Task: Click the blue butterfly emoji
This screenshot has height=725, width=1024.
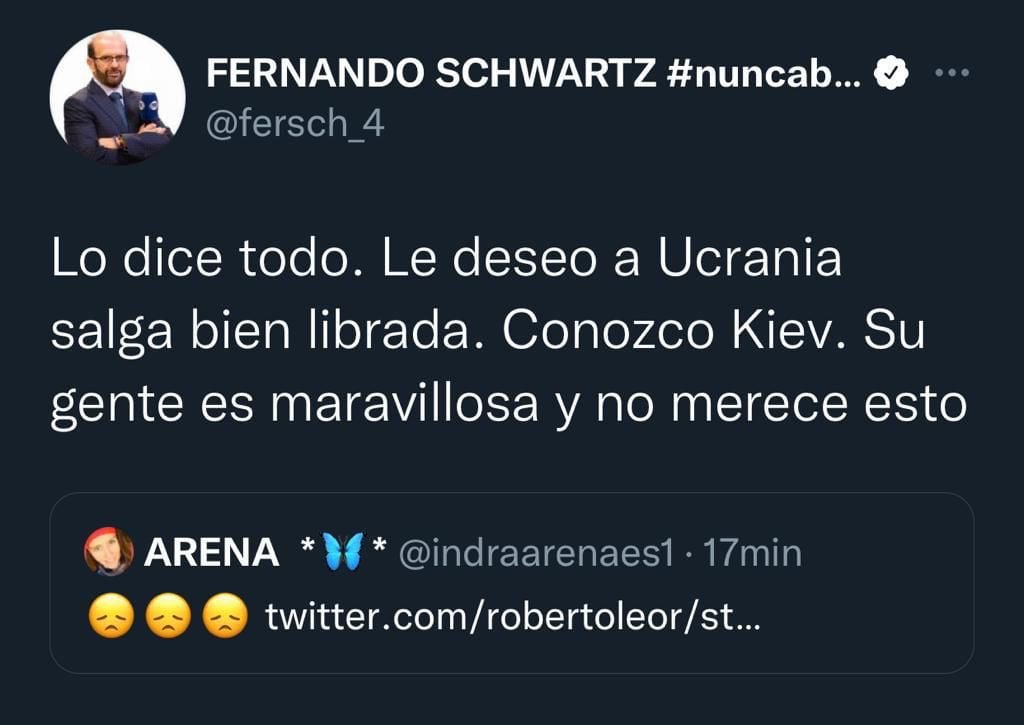Action: tap(343, 552)
